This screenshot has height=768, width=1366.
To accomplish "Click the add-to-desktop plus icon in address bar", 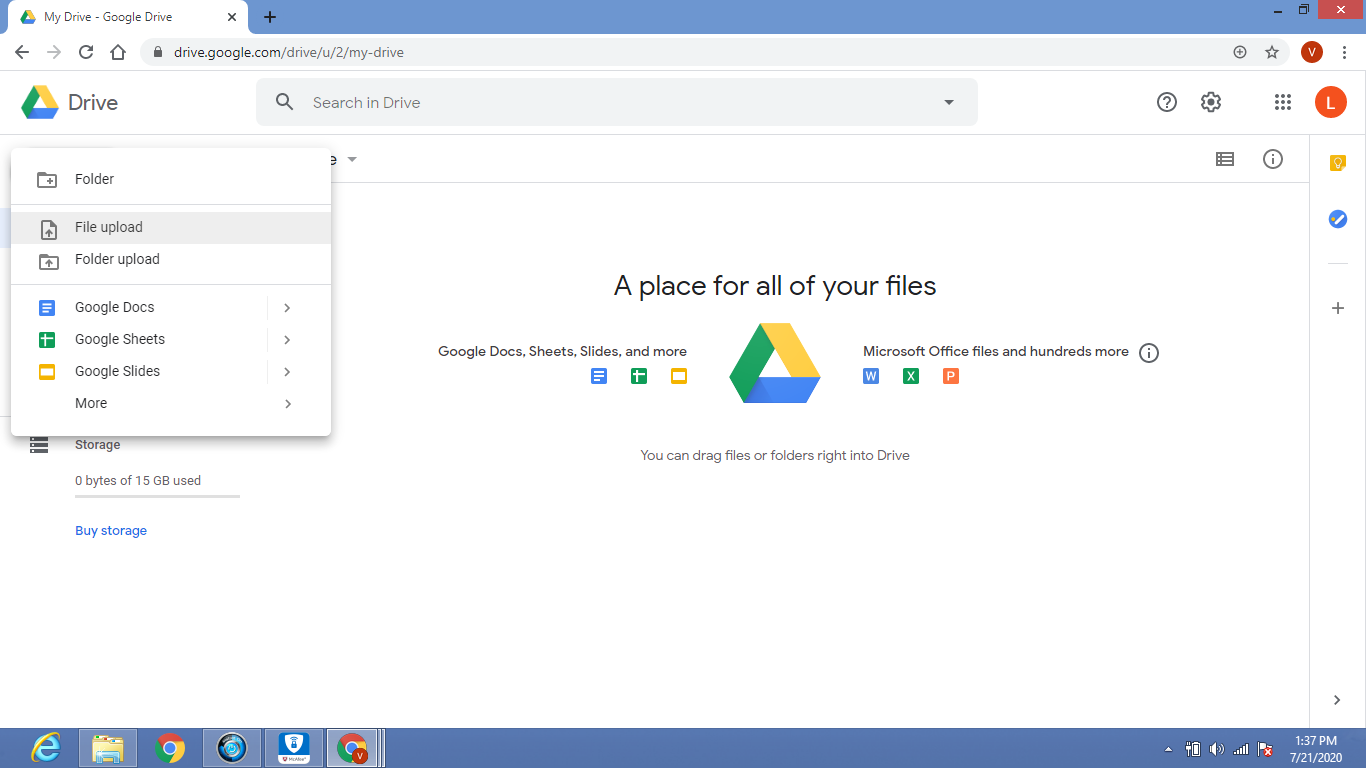I will [x=1240, y=52].
